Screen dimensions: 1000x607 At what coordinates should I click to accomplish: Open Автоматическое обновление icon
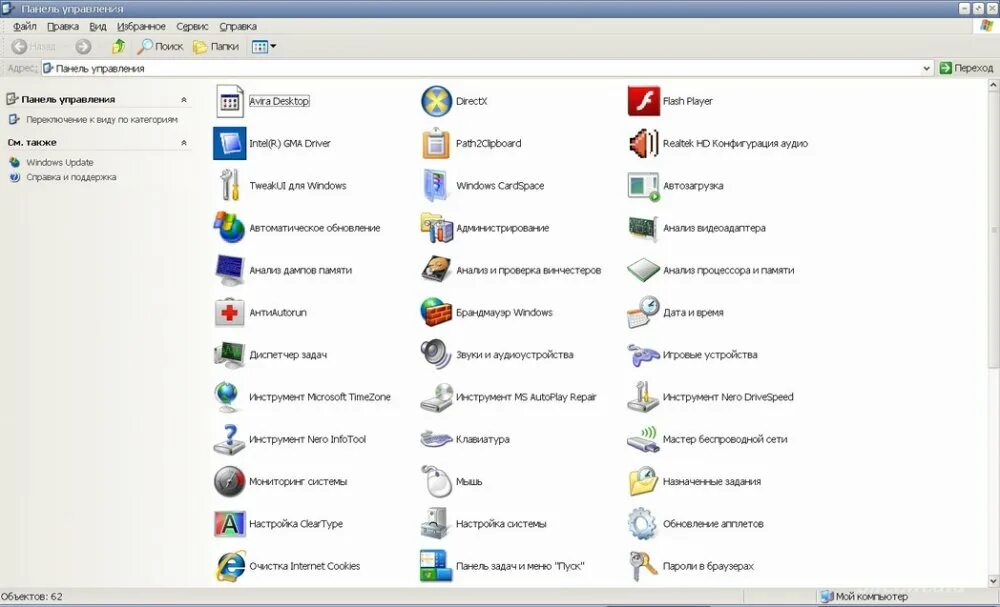pos(230,228)
